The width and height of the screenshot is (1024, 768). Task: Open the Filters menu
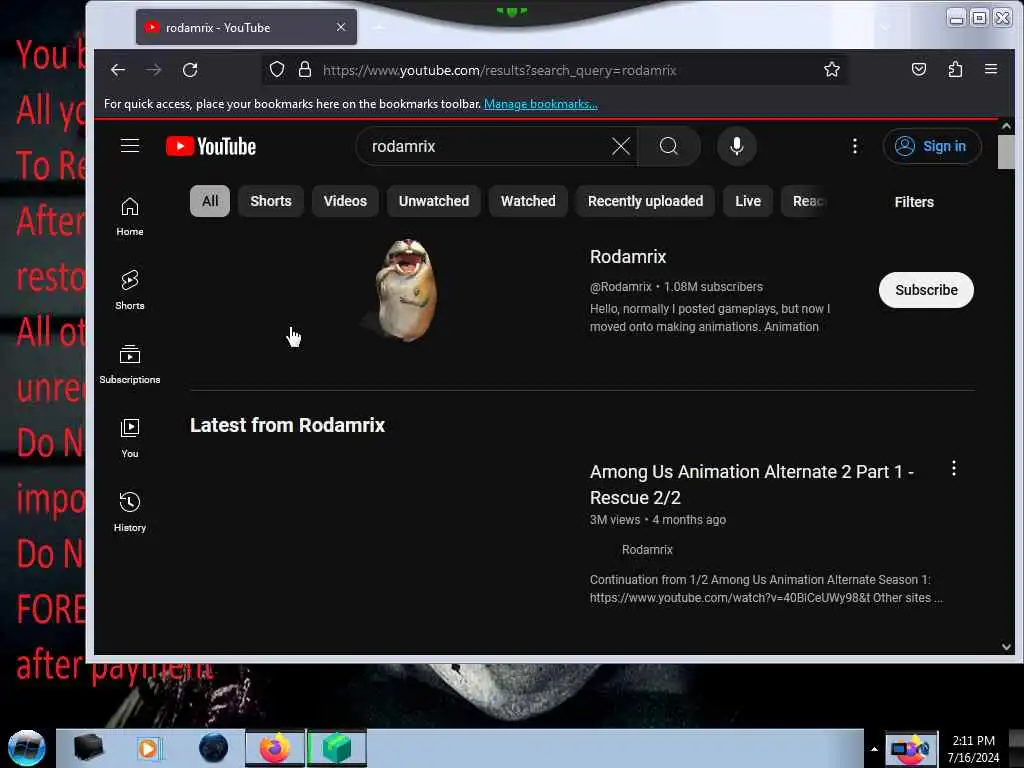tap(914, 202)
